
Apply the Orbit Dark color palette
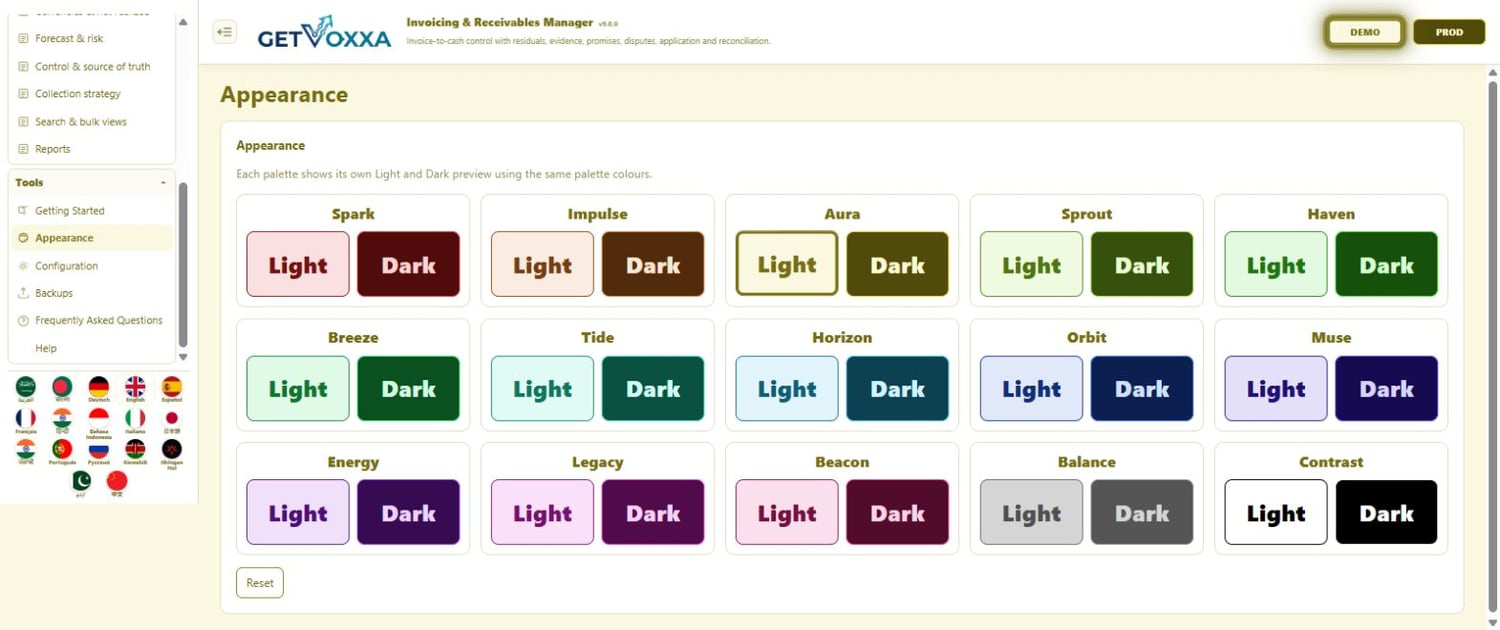coord(1142,388)
